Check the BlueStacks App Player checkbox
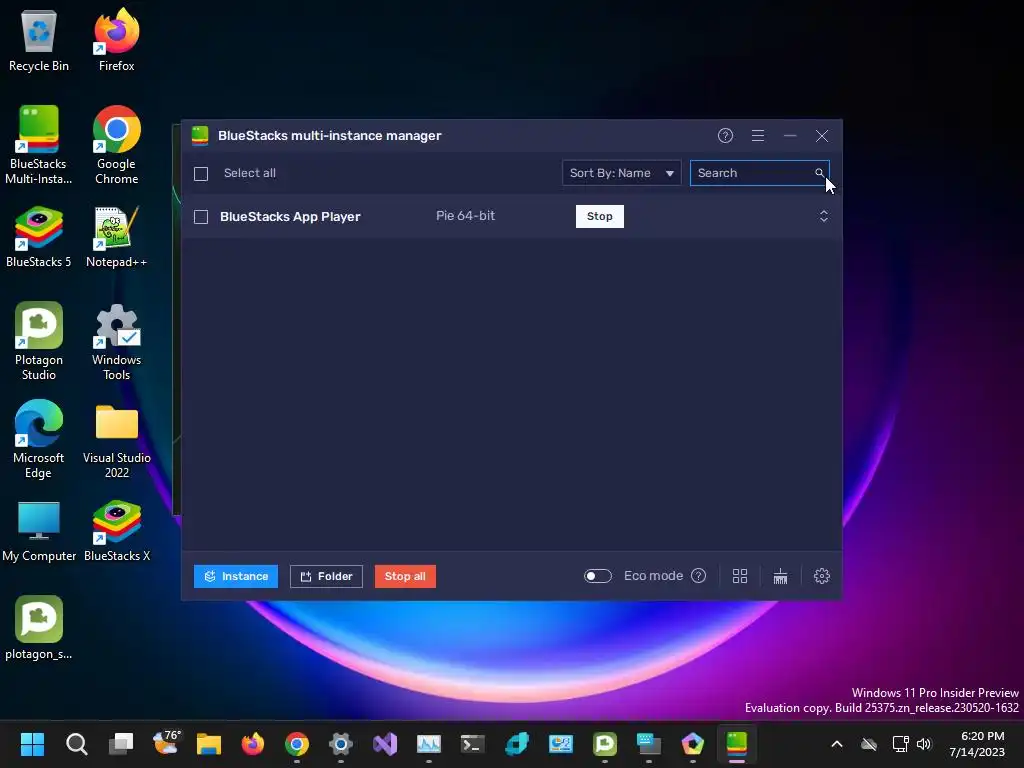 point(201,217)
